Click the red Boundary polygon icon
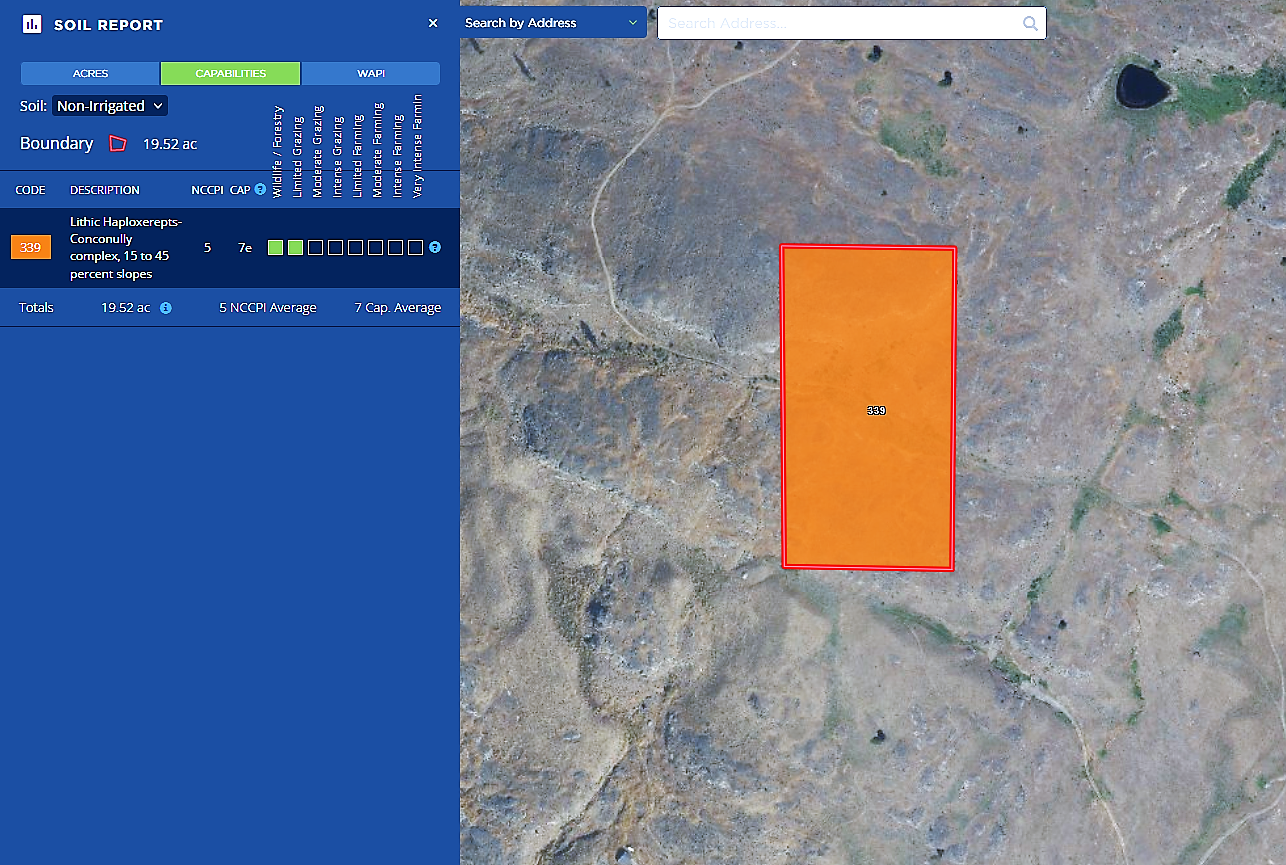1286x865 pixels. (x=118, y=144)
